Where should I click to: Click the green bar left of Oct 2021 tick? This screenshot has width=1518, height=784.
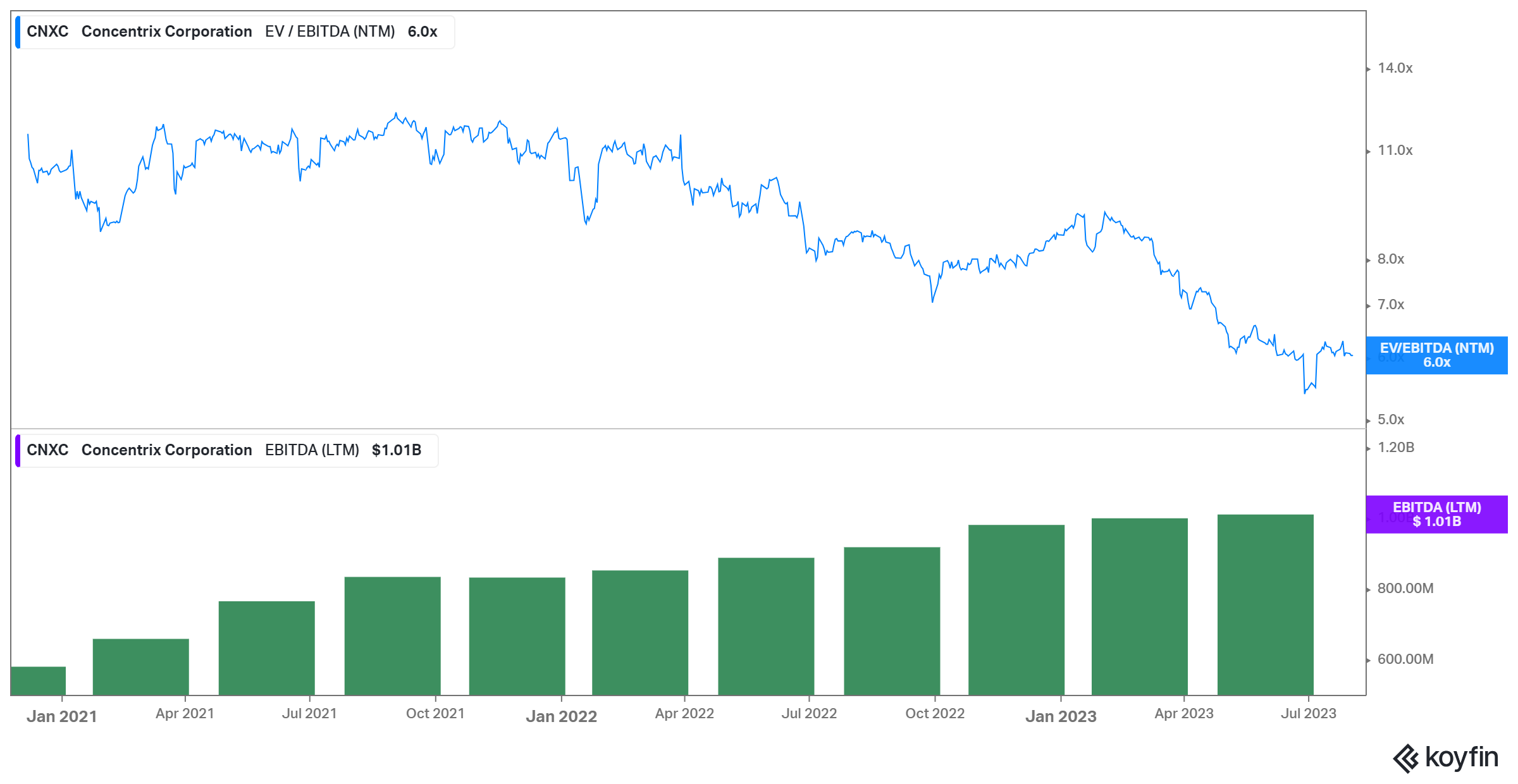pos(393,636)
